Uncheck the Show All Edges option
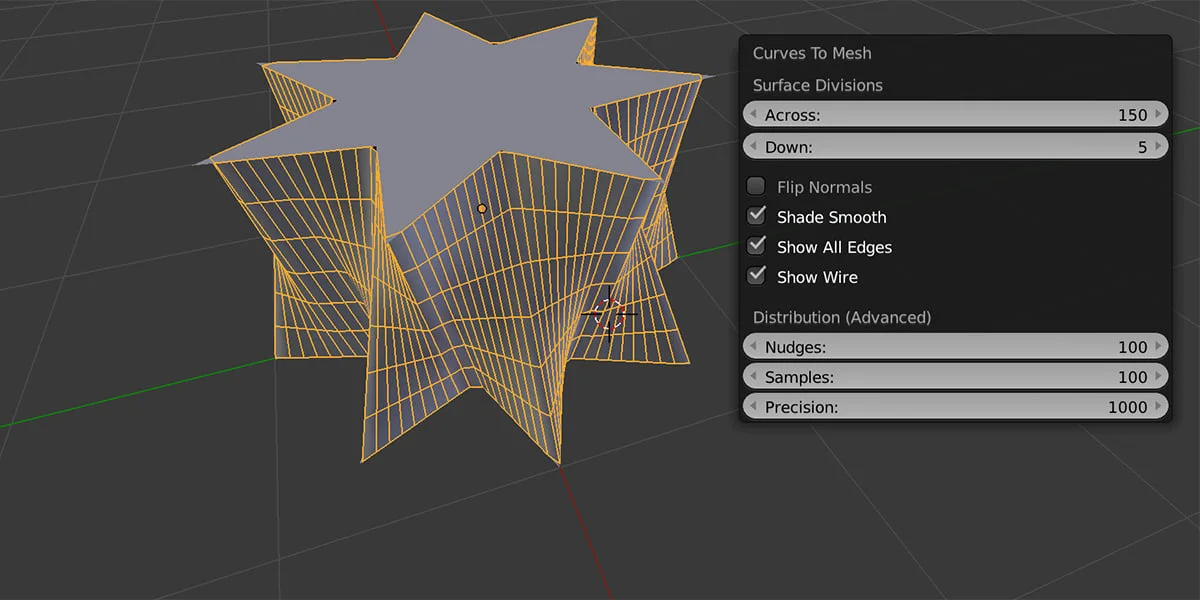 [756, 246]
